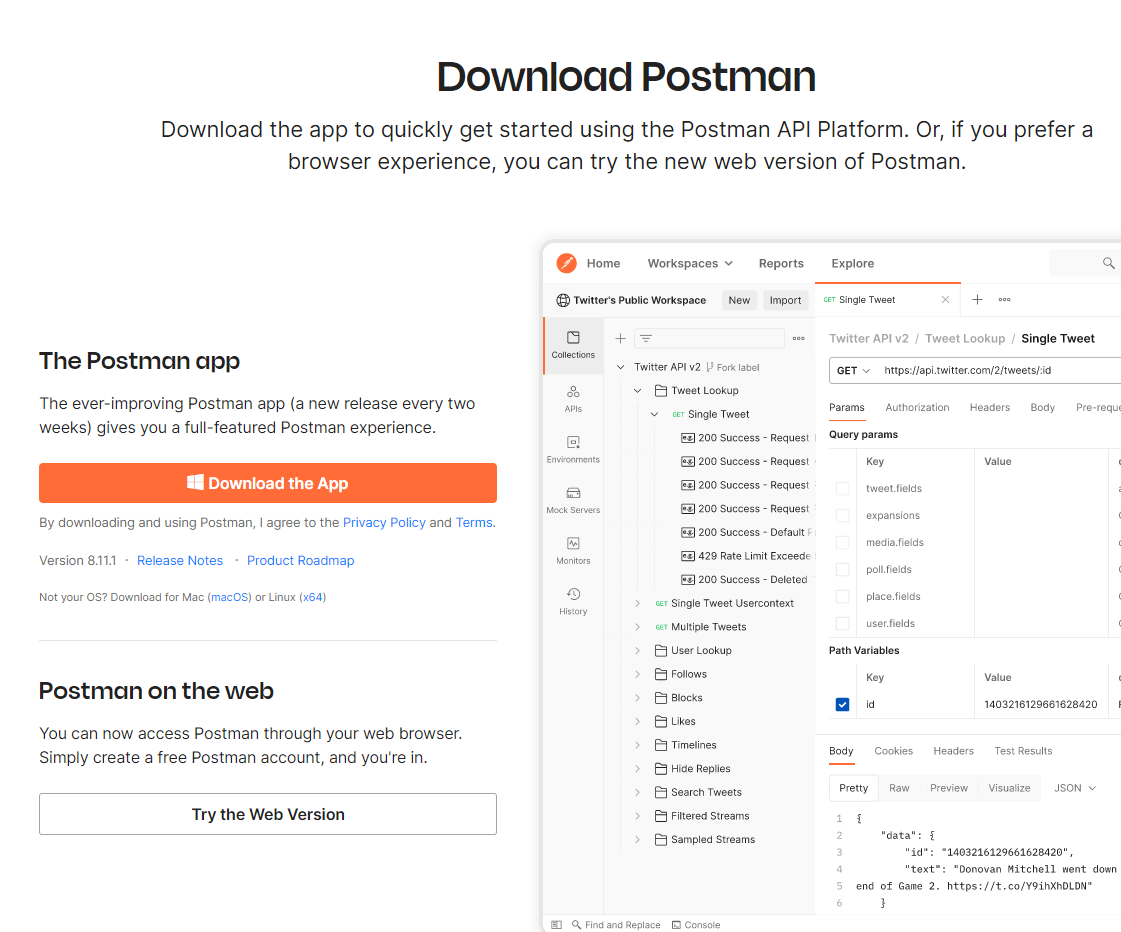Enable the user.fields query param checkbox
Screen dimensions: 1121x932
842,623
